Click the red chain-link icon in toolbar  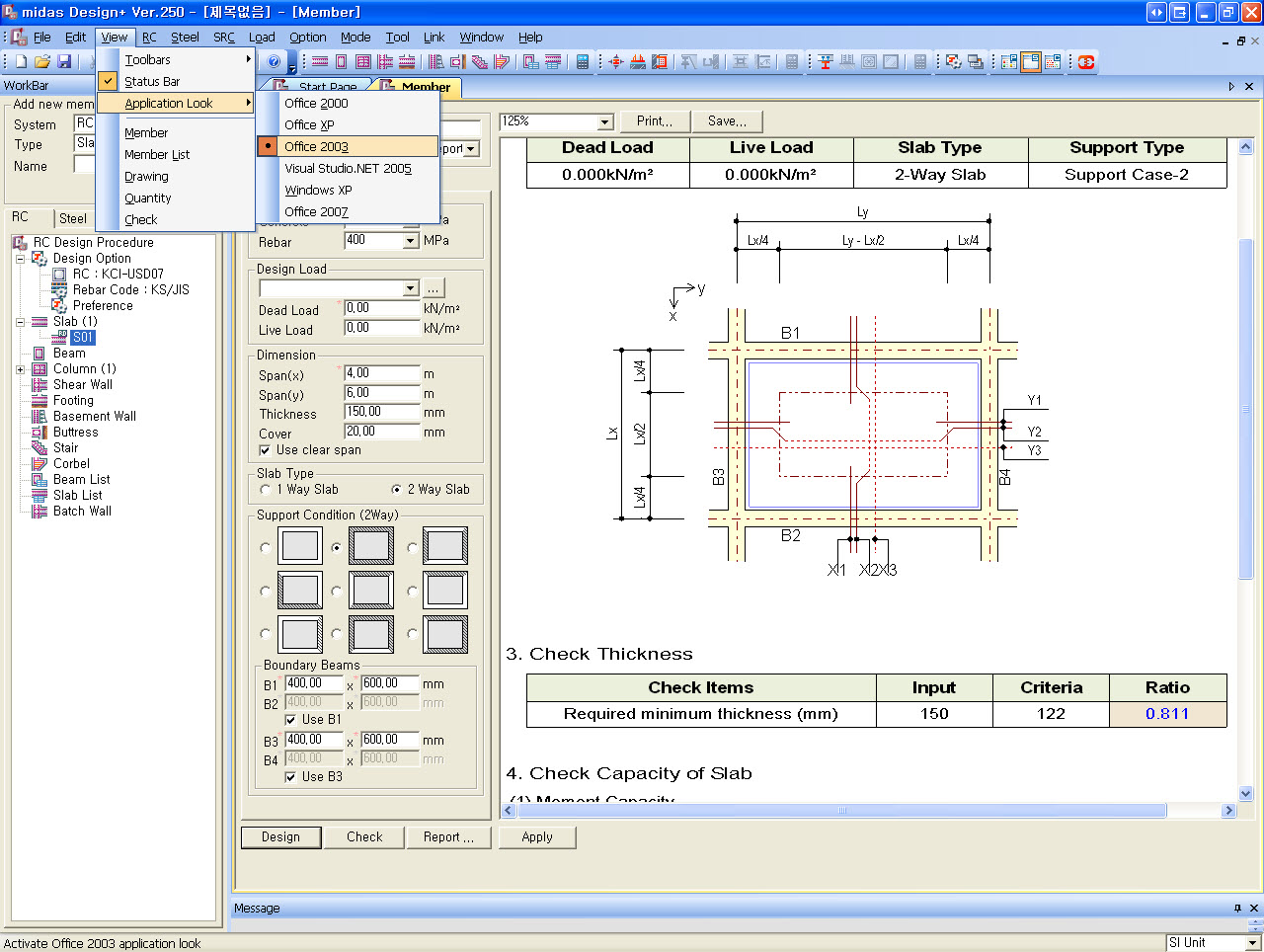click(x=1086, y=61)
